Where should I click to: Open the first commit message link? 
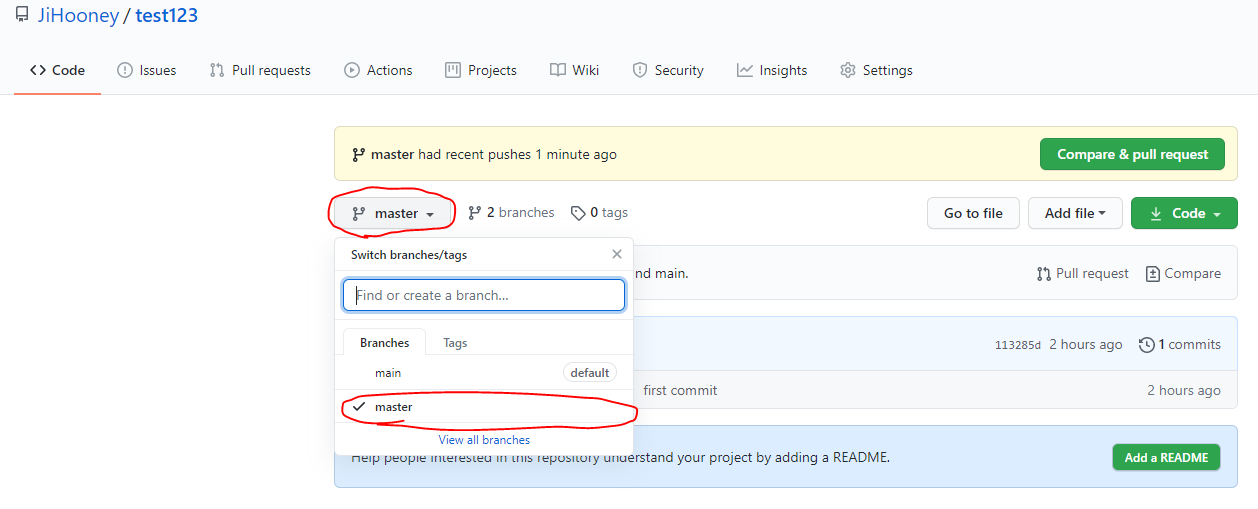point(680,390)
